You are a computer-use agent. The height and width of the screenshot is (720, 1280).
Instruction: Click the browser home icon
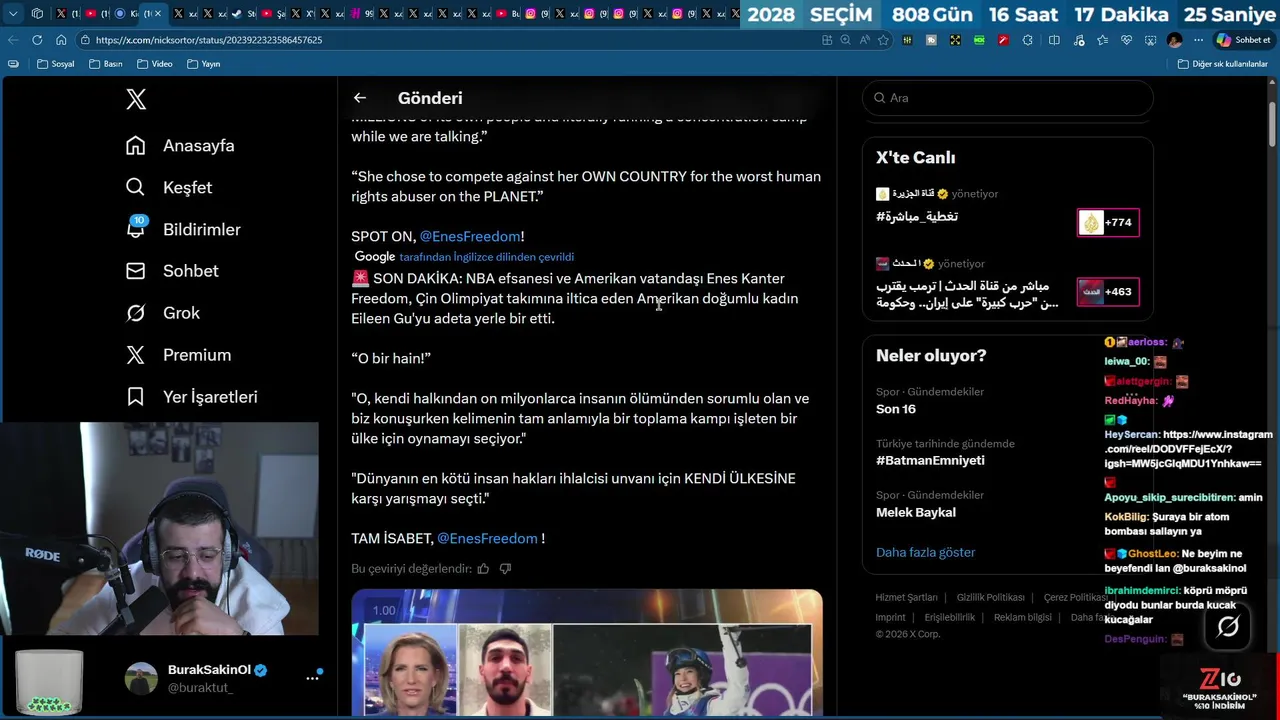(x=61, y=40)
